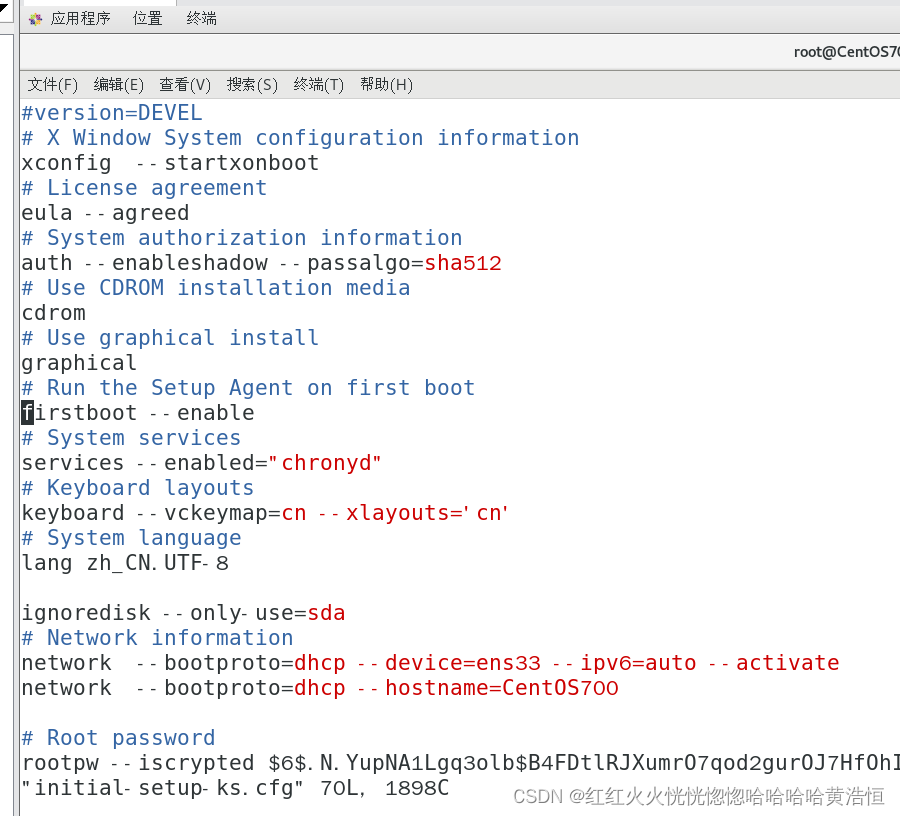
Task: Click the 'lang zh_CN.UTF-8' line
Action: 125,563
